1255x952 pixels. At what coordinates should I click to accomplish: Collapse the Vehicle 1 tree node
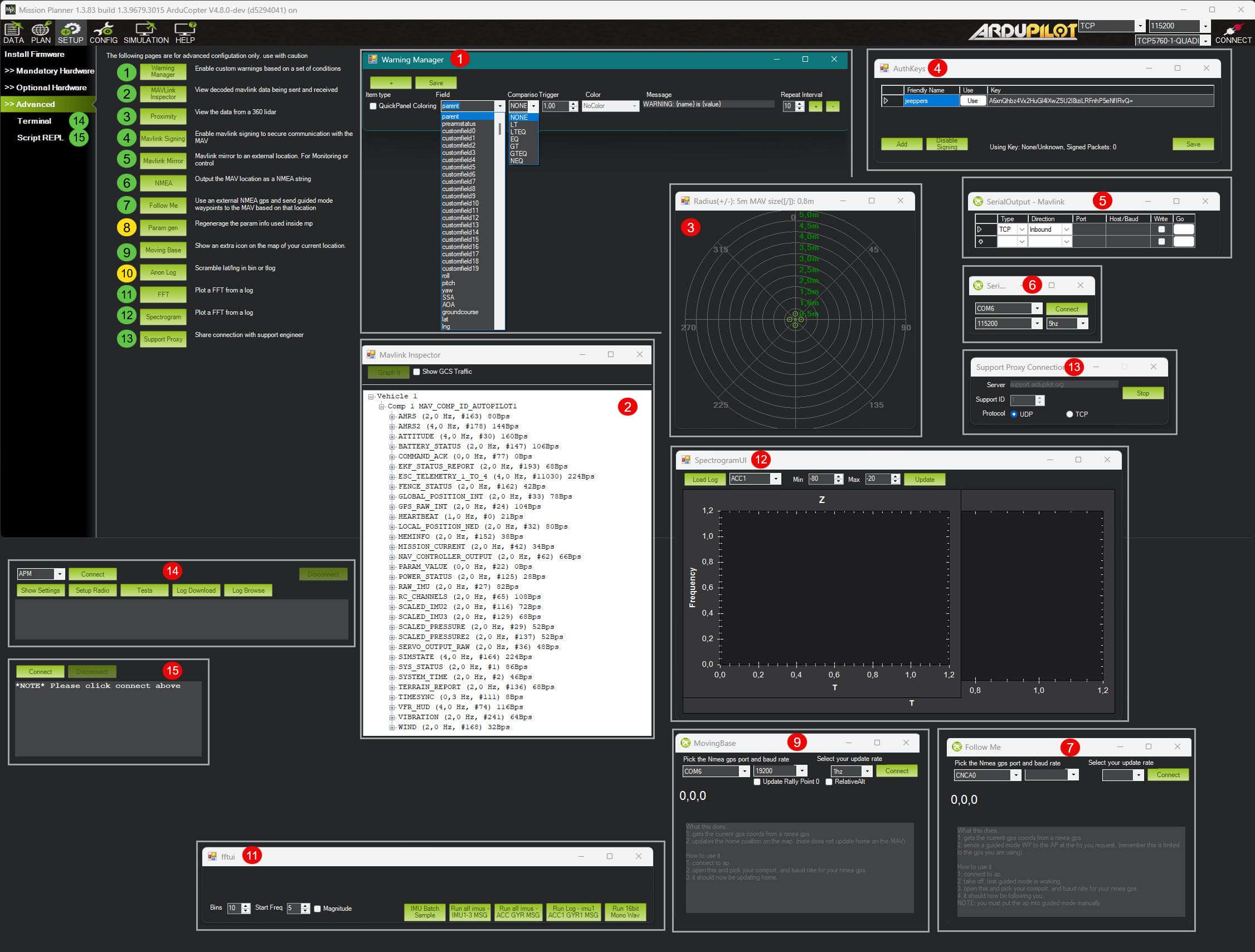pyautogui.click(x=371, y=396)
